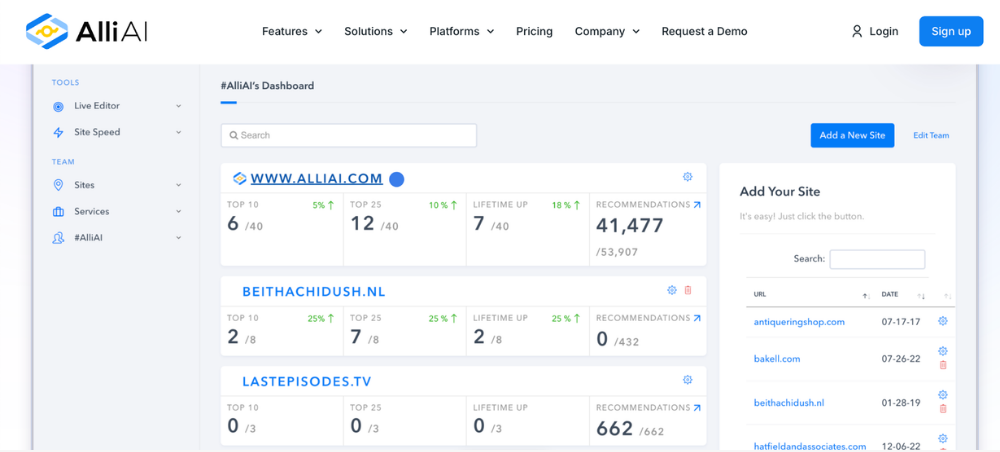
Task: Click the Sites location pin icon
Action: [58, 185]
